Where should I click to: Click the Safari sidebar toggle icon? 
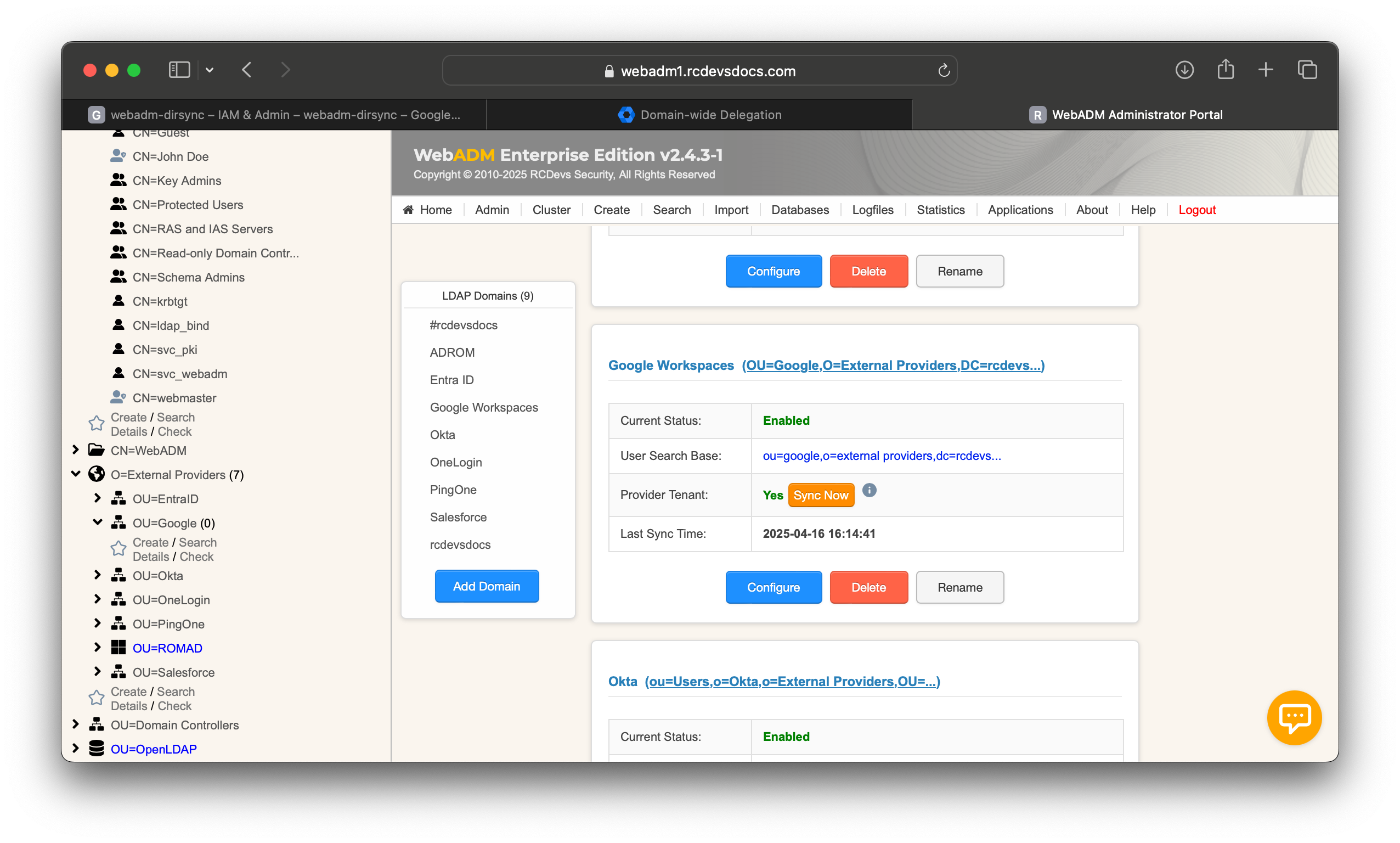point(179,70)
